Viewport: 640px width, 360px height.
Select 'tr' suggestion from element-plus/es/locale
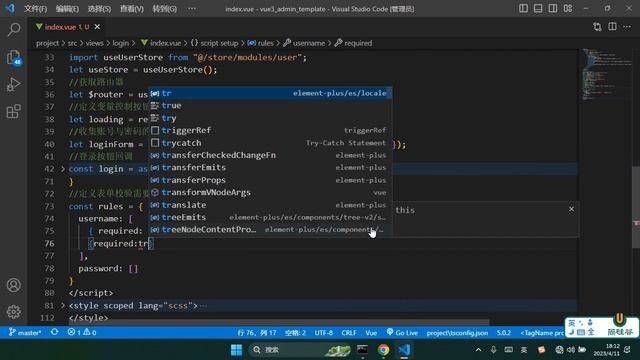[270, 93]
